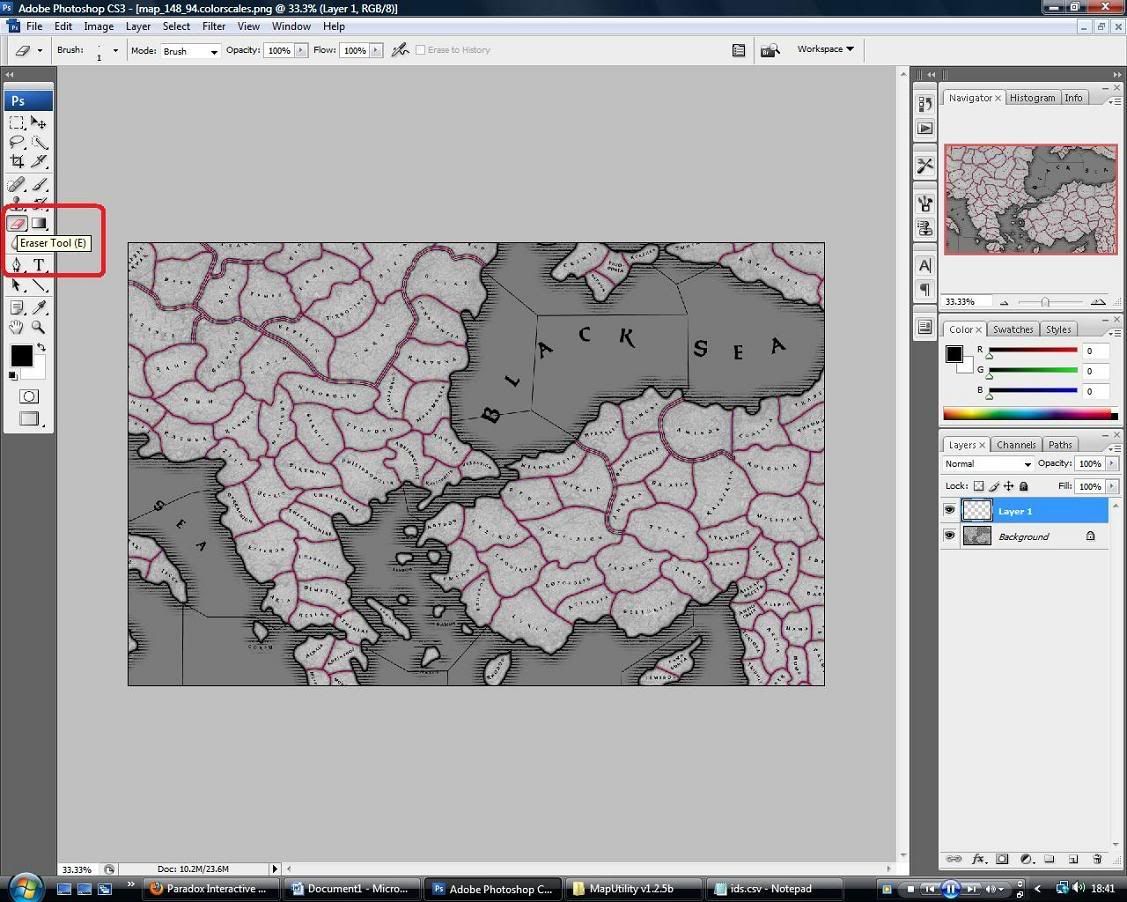Select the Slice tool
The width and height of the screenshot is (1127, 902).
click(39, 162)
